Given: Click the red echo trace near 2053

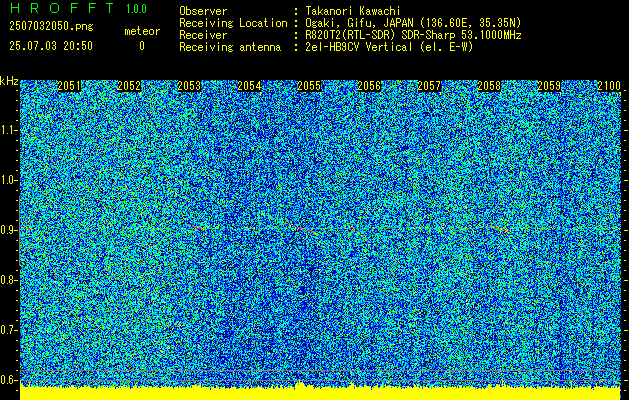Looking at the screenshot, I should tap(197, 227).
